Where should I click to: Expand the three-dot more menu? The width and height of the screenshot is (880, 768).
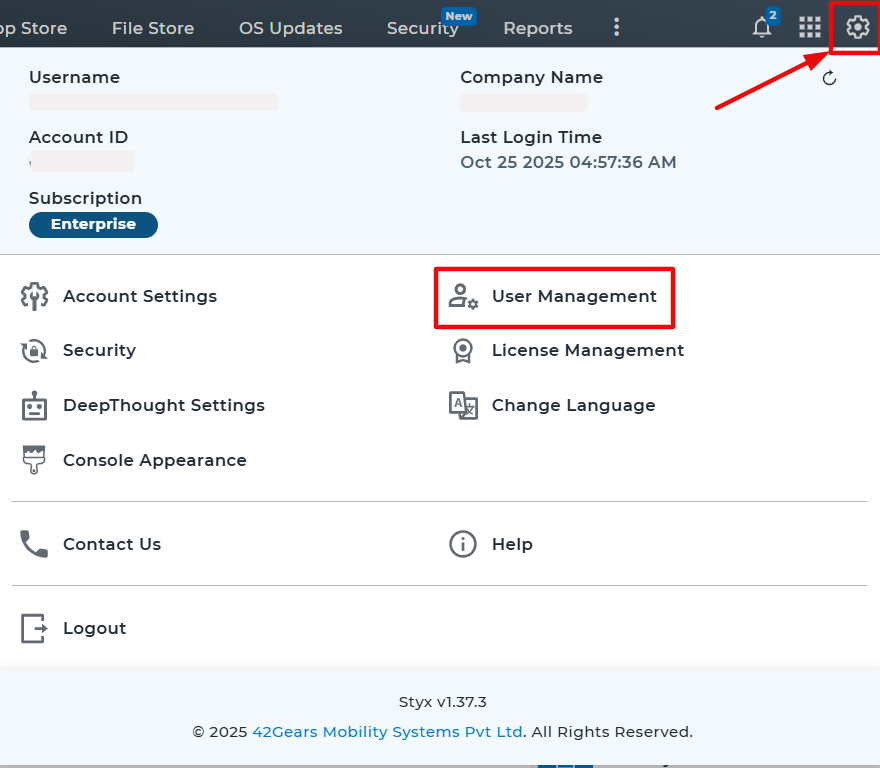617,28
